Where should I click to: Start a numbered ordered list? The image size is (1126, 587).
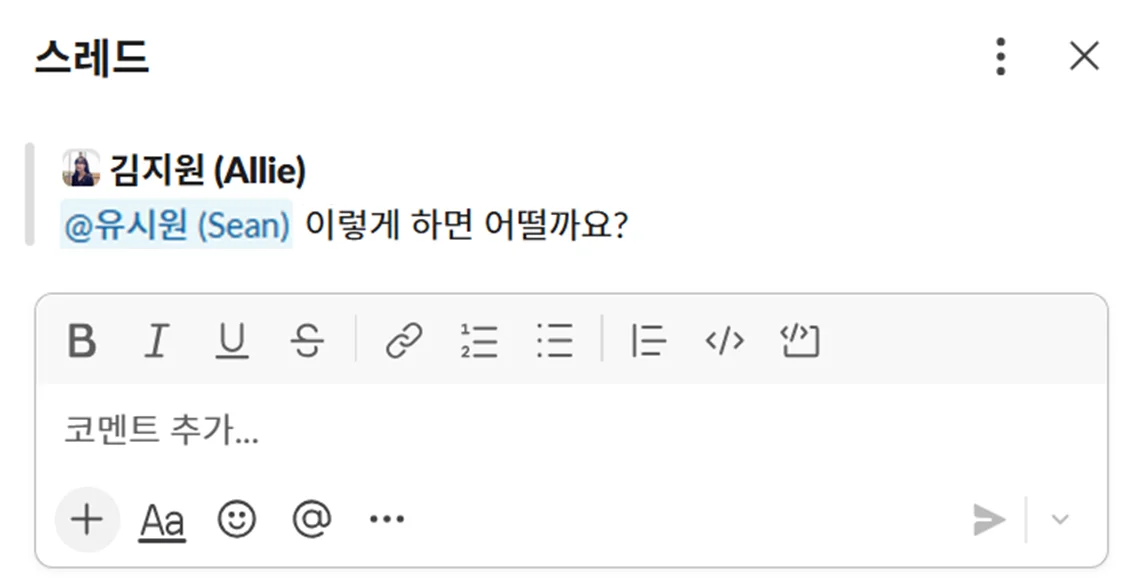coord(479,342)
